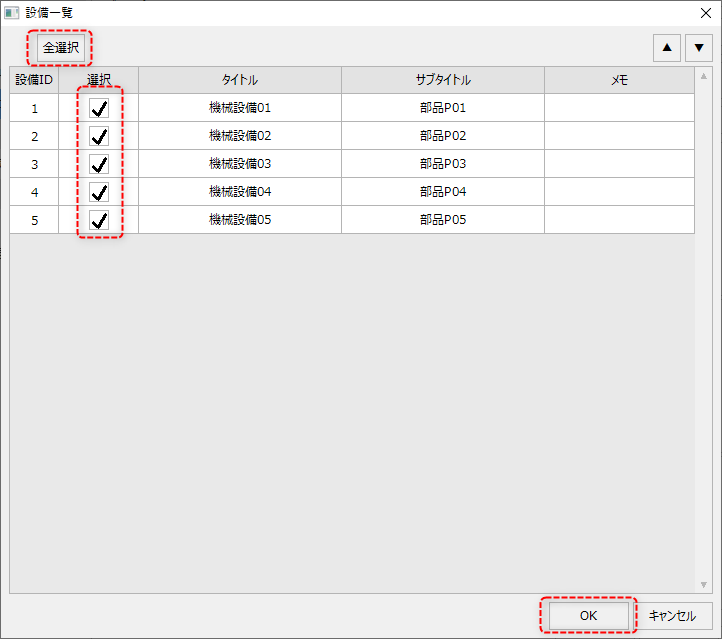722x639 pixels.
Task: Click the memo cell of 機械設備03 row
Action: pos(619,163)
